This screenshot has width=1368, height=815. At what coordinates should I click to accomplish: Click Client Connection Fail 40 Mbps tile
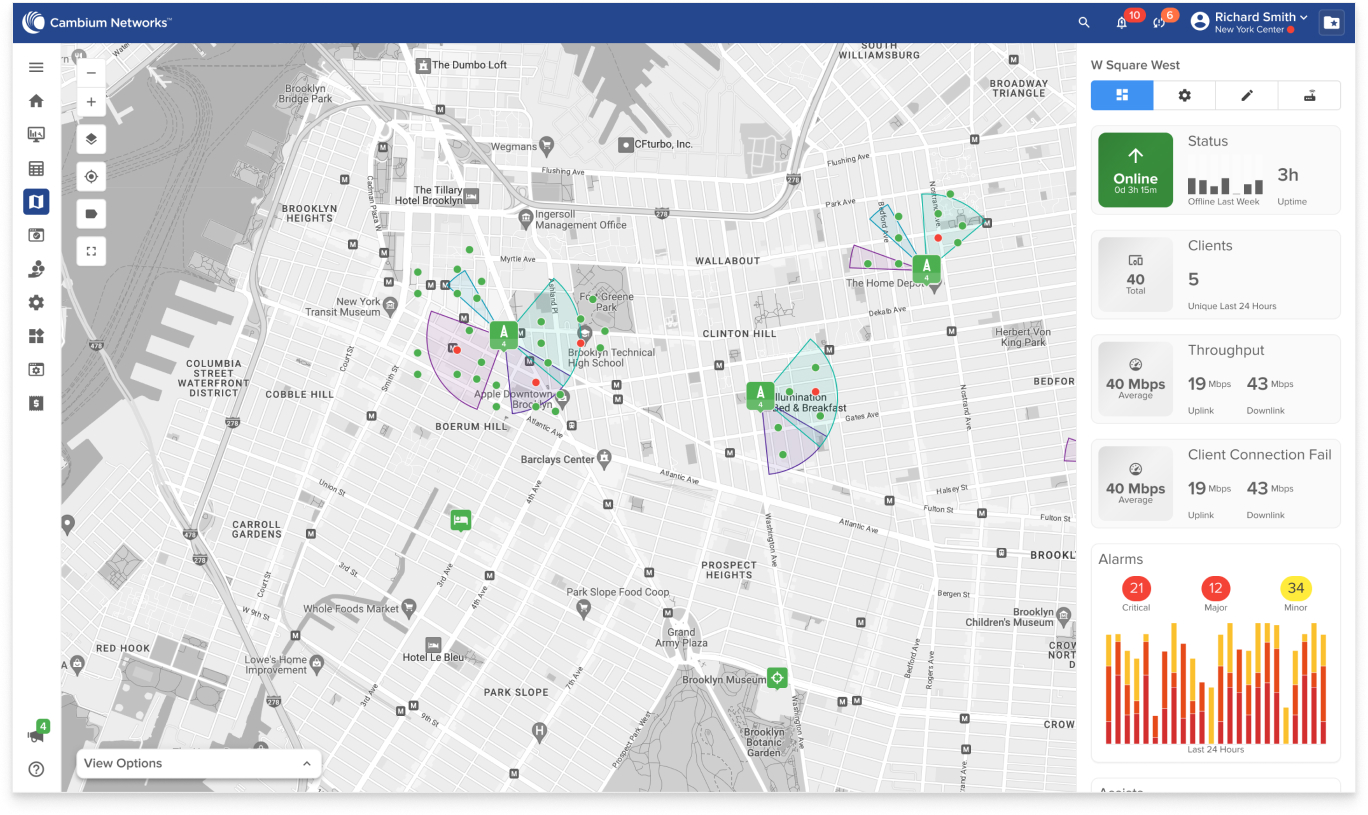(x=1135, y=483)
